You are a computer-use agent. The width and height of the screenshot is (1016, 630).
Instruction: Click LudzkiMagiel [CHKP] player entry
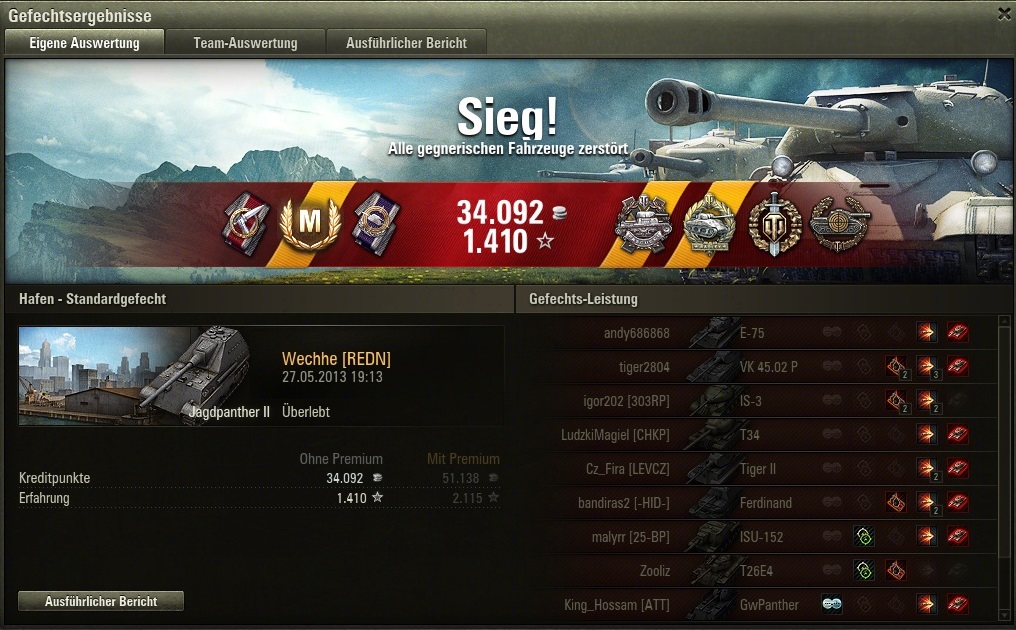click(615, 434)
